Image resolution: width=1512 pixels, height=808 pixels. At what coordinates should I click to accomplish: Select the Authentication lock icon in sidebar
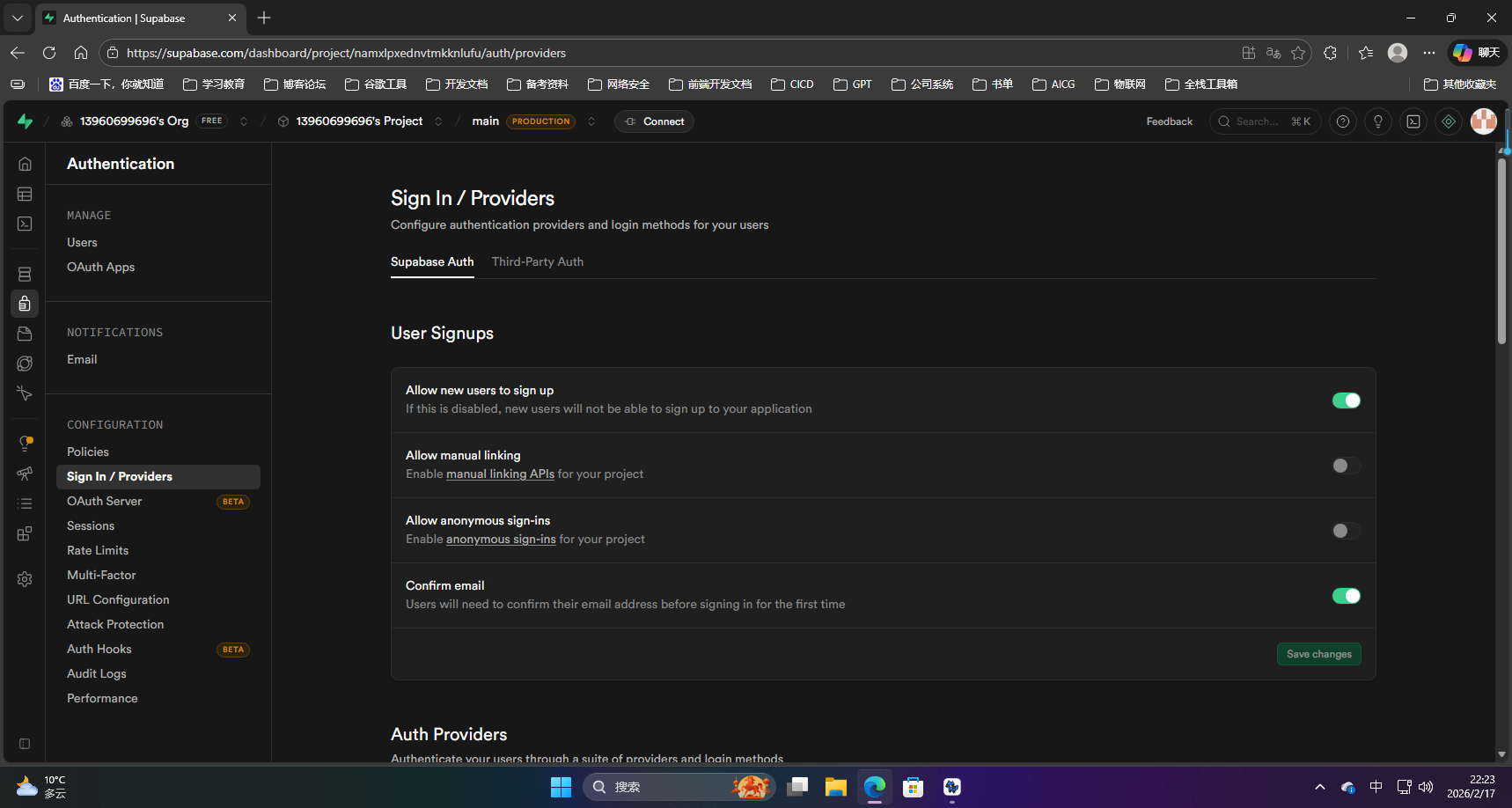point(25,304)
